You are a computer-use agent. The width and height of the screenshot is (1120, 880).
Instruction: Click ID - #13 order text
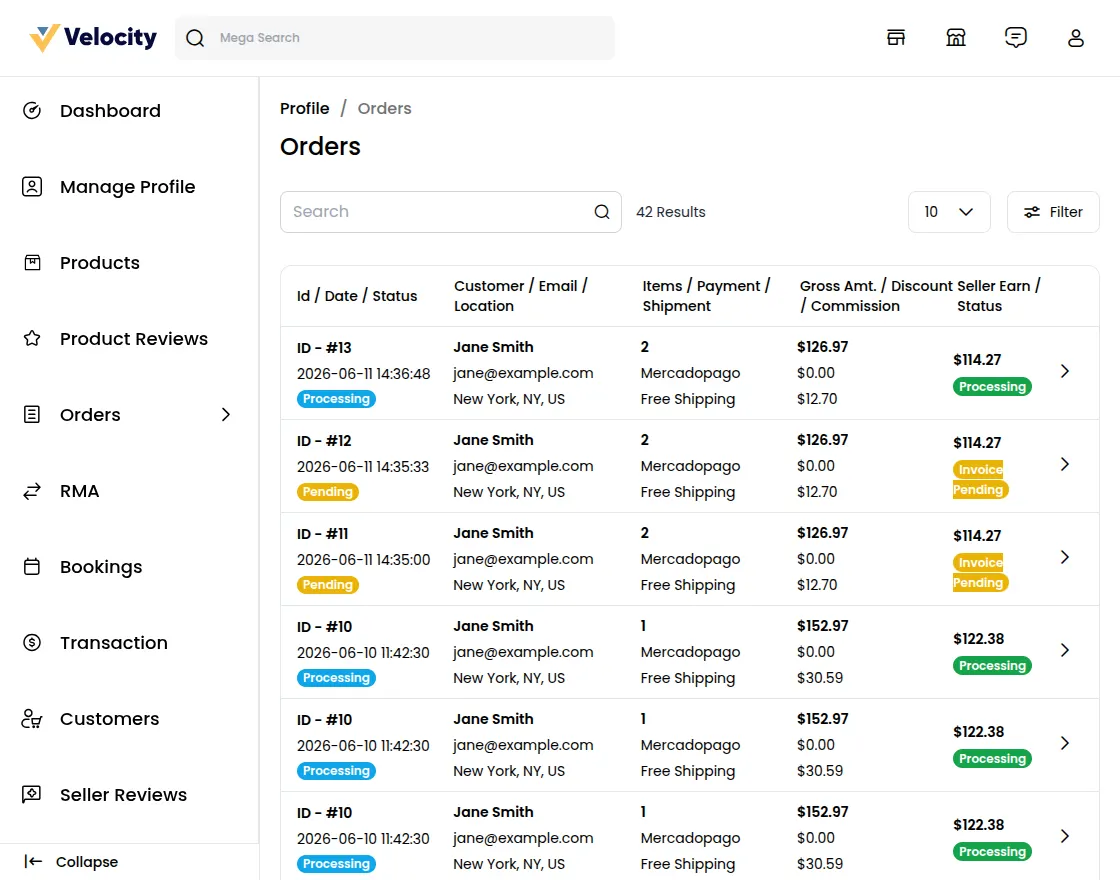point(324,348)
